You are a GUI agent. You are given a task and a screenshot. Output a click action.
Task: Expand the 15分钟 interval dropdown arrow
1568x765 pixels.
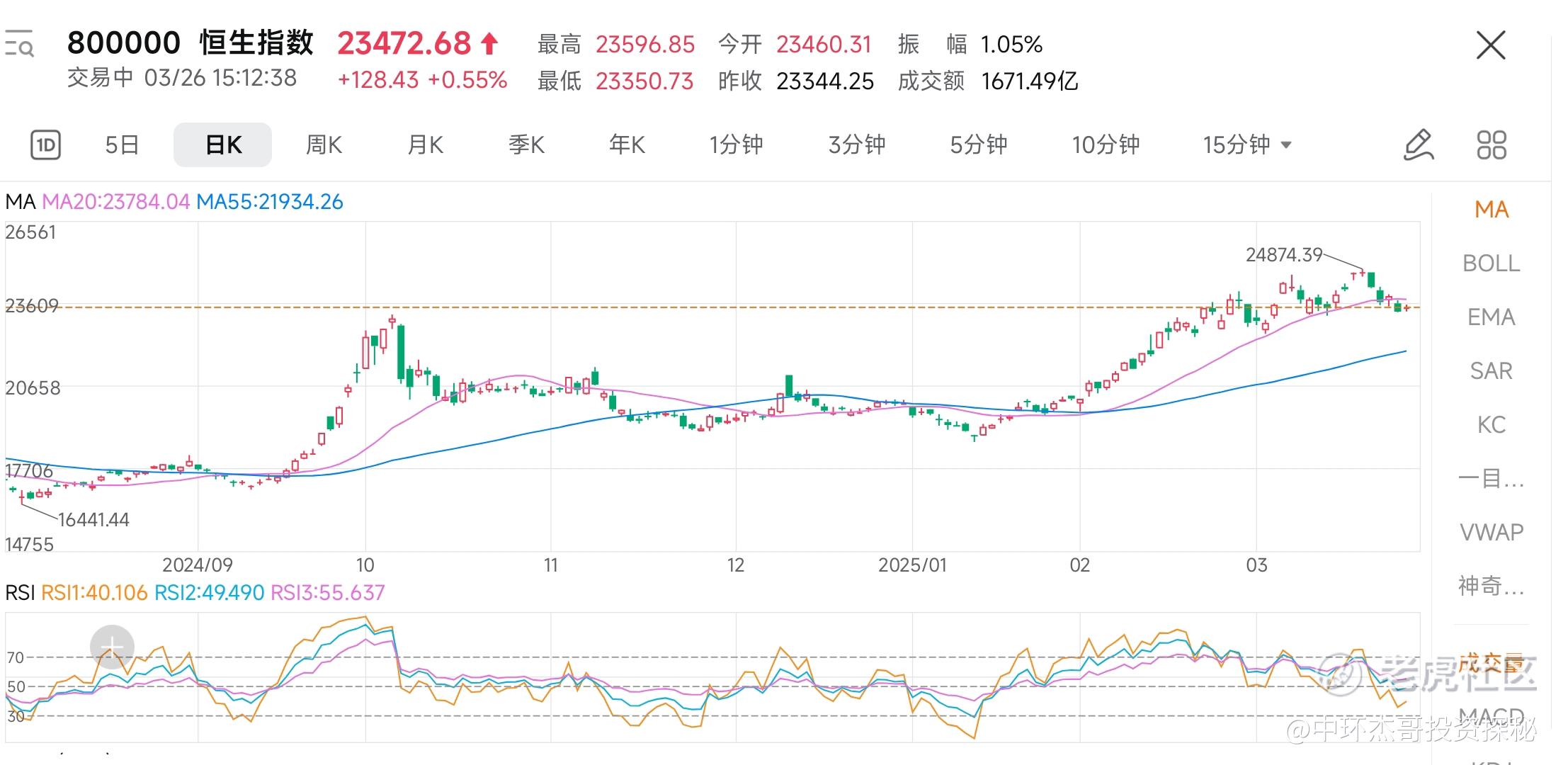click(1286, 145)
